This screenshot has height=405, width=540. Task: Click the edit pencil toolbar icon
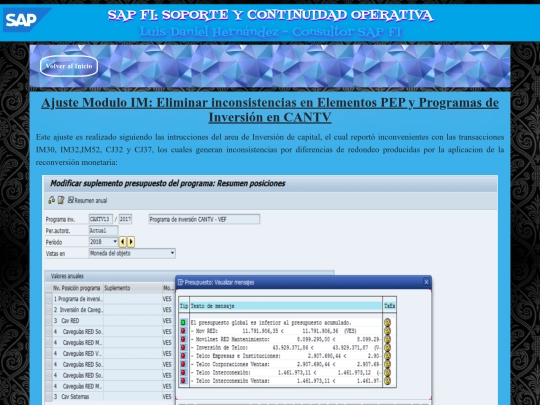pos(61,200)
